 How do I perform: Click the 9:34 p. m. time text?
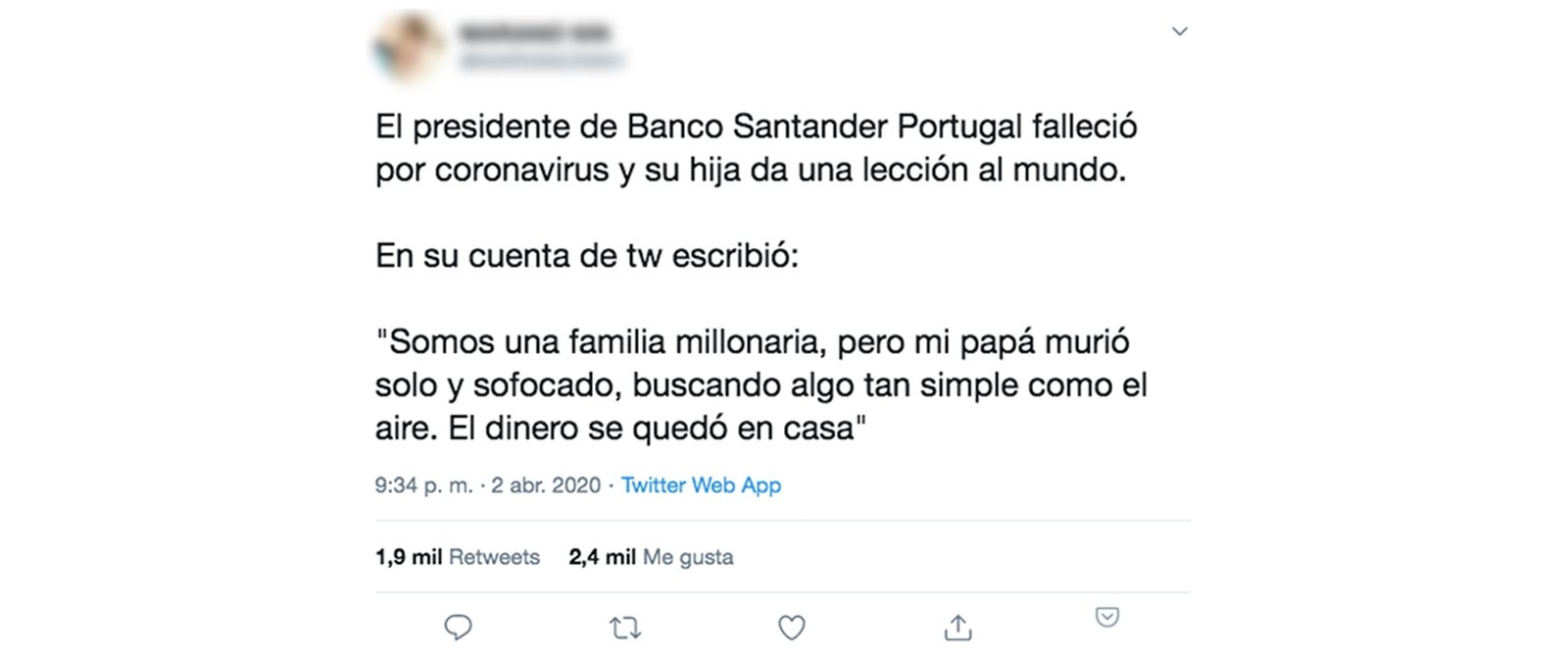pos(423,485)
